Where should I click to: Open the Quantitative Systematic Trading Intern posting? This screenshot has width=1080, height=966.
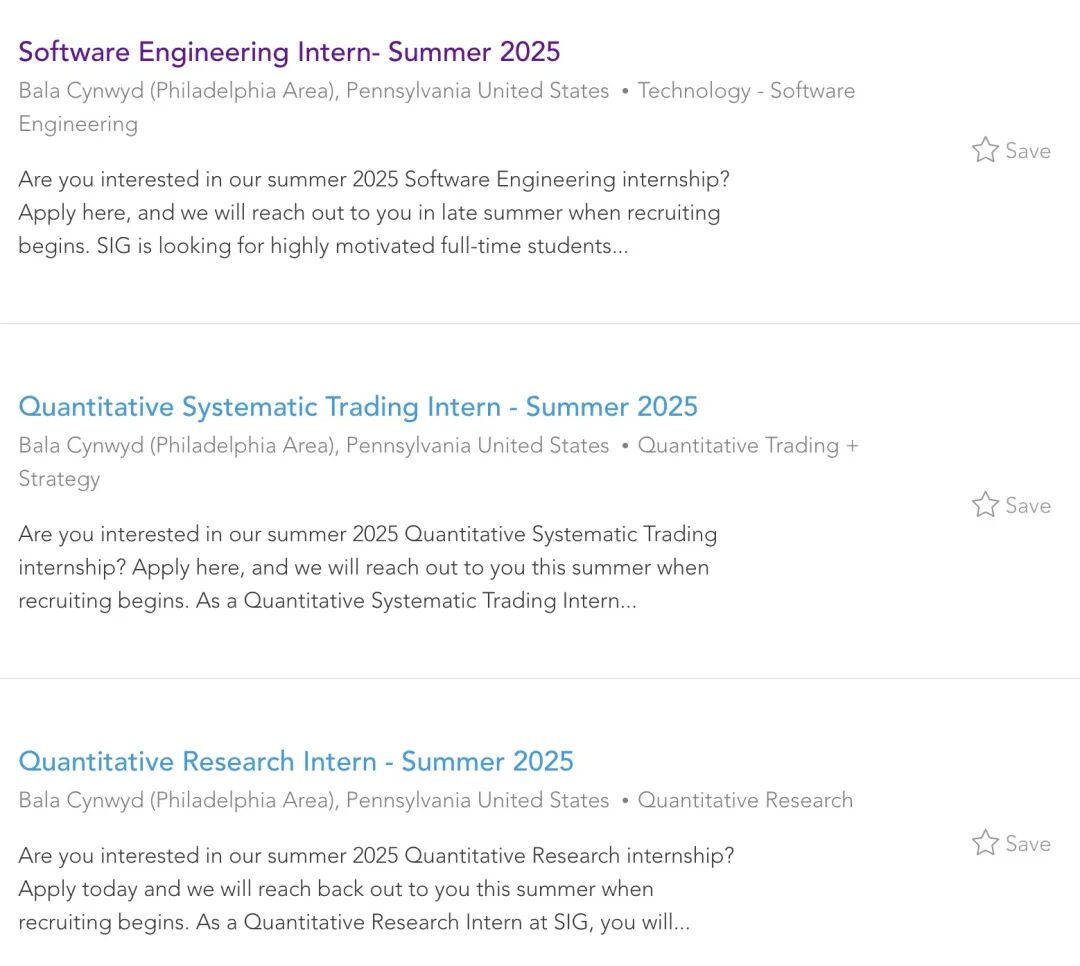pos(358,407)
